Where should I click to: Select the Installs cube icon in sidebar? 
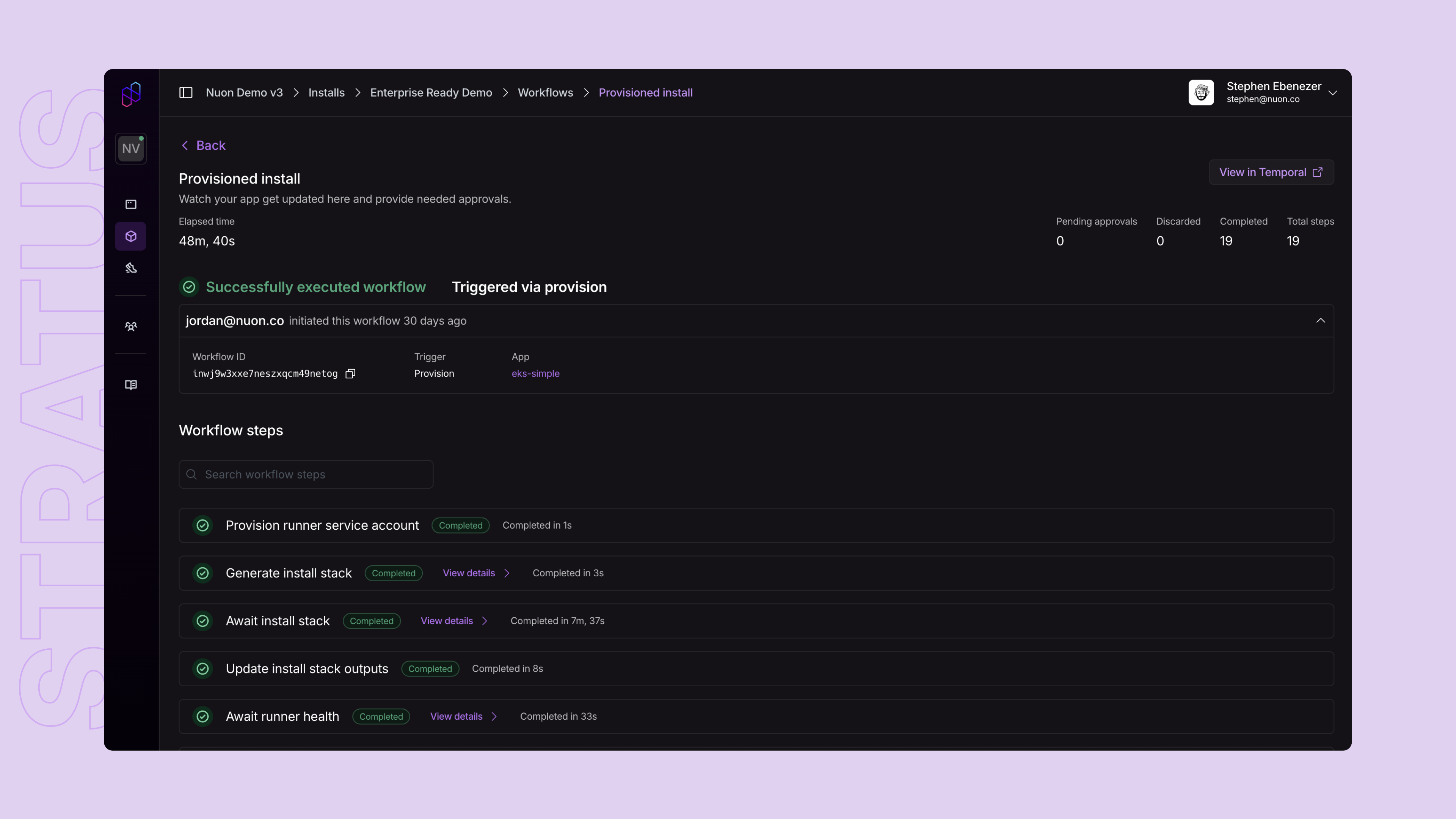click(x=130, y=236)
